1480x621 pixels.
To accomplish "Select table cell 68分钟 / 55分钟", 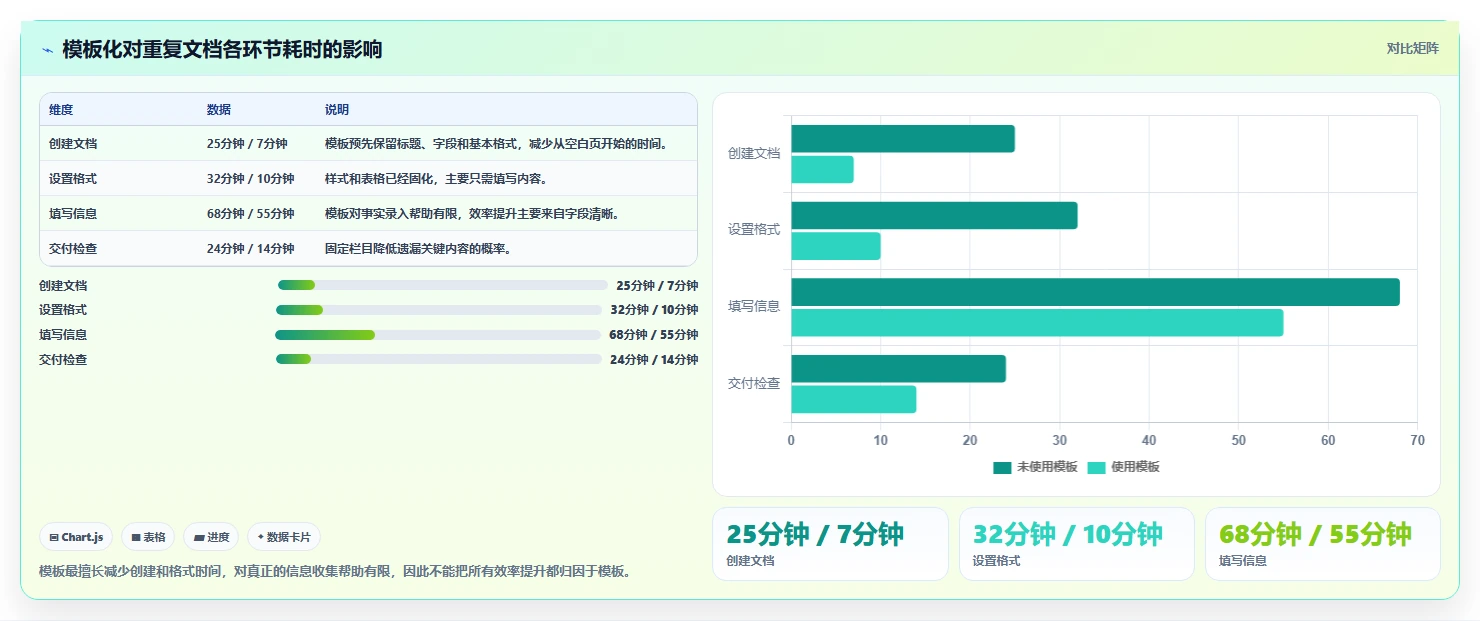I will (250, 214).
